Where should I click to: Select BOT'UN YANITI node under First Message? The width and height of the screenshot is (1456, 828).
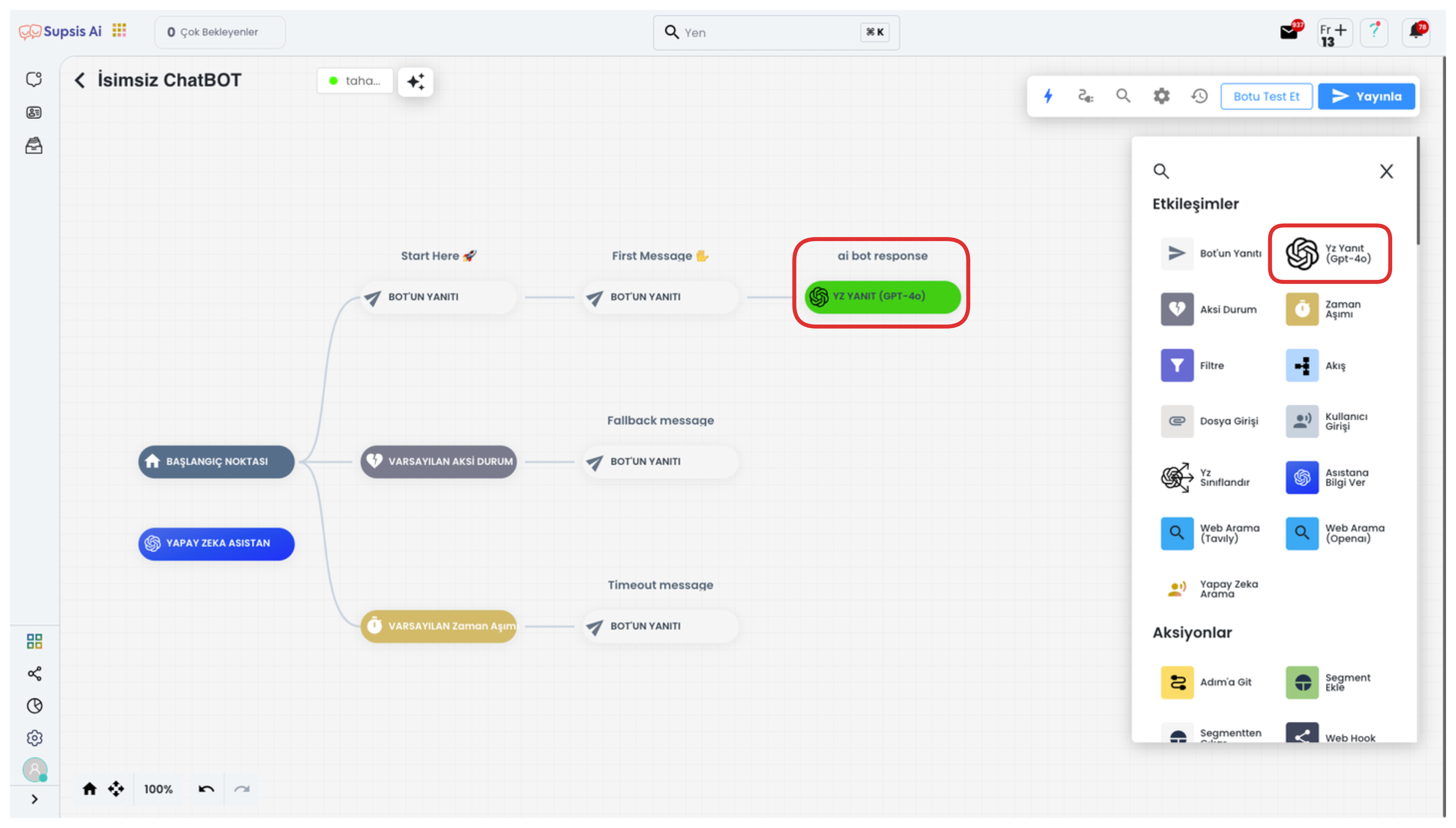coord(661,297)
